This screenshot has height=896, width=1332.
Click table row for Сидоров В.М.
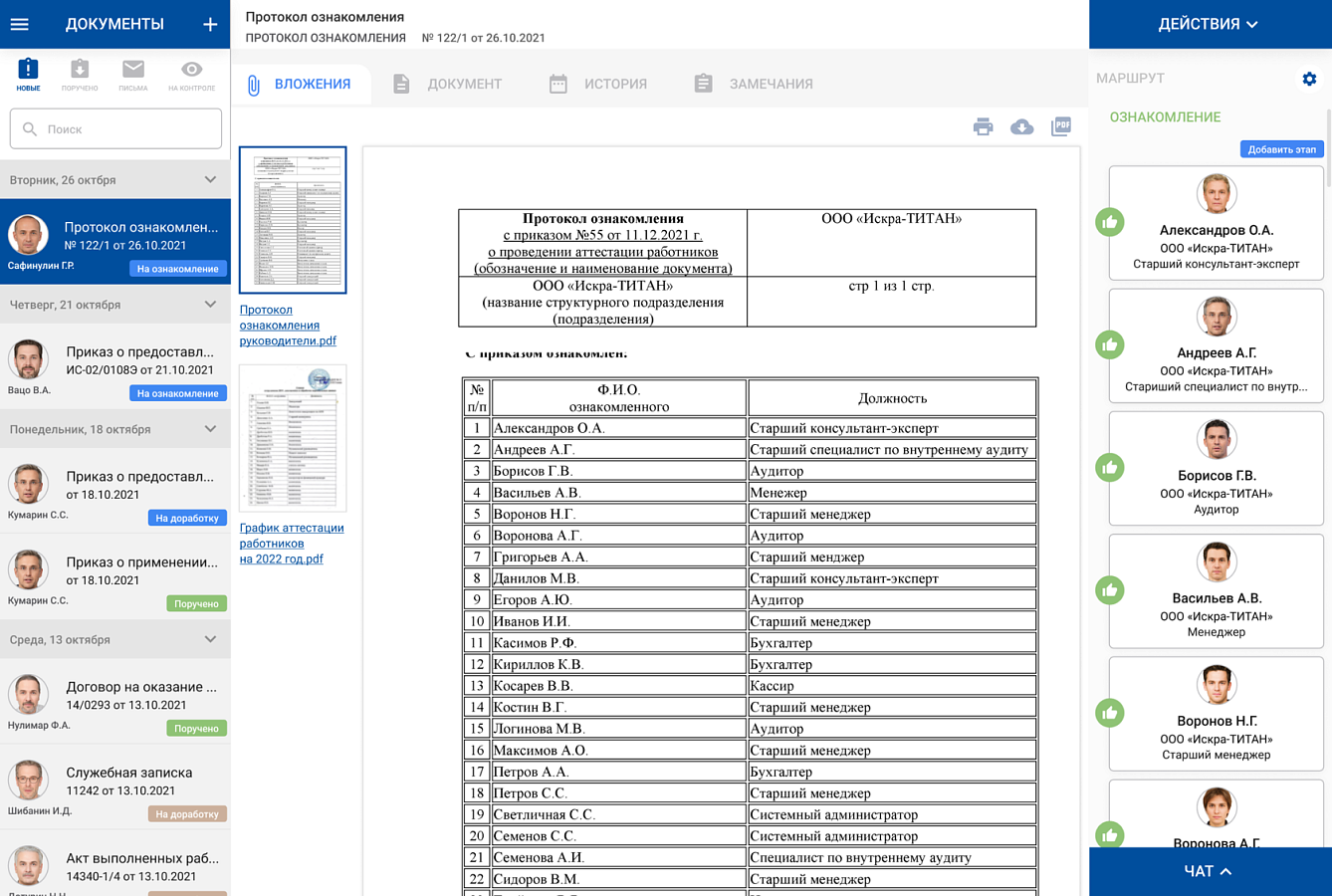(750, 879)
